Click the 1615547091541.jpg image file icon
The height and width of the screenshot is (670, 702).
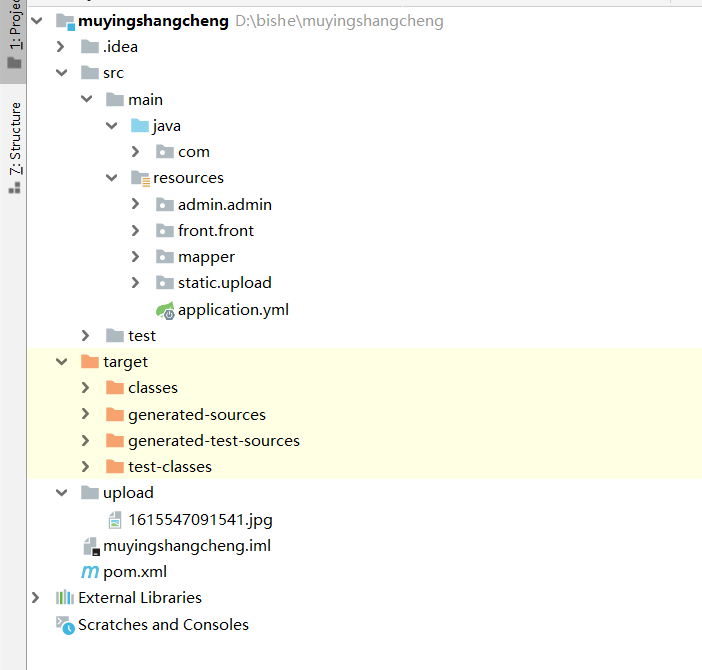(x=115, y=520)
